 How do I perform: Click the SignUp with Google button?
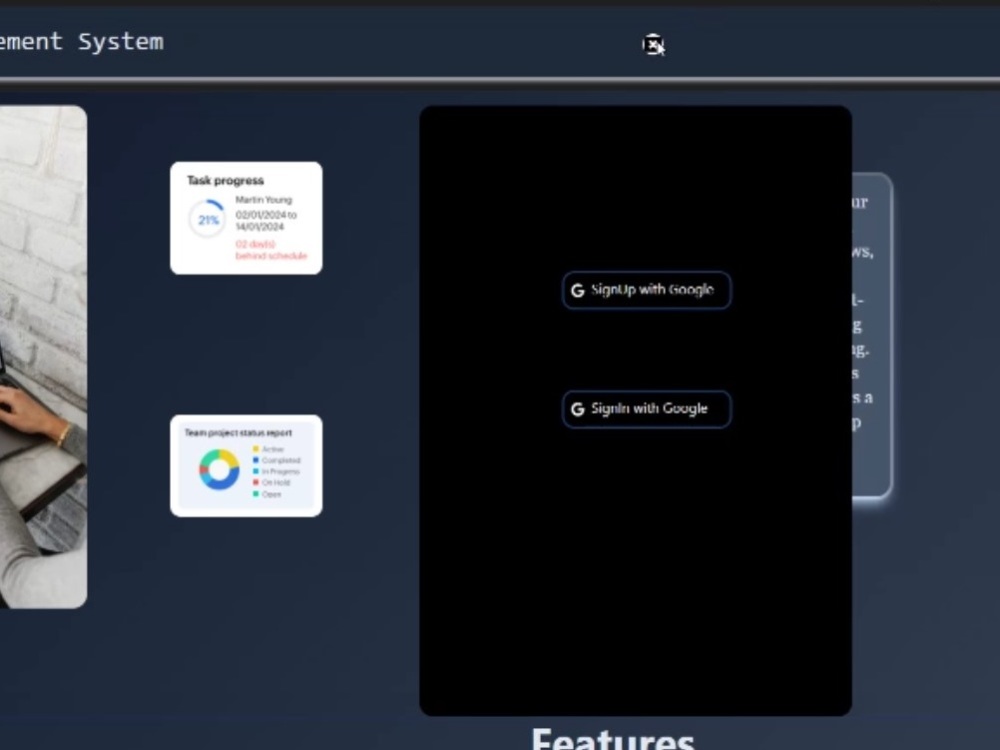[647, 290]
